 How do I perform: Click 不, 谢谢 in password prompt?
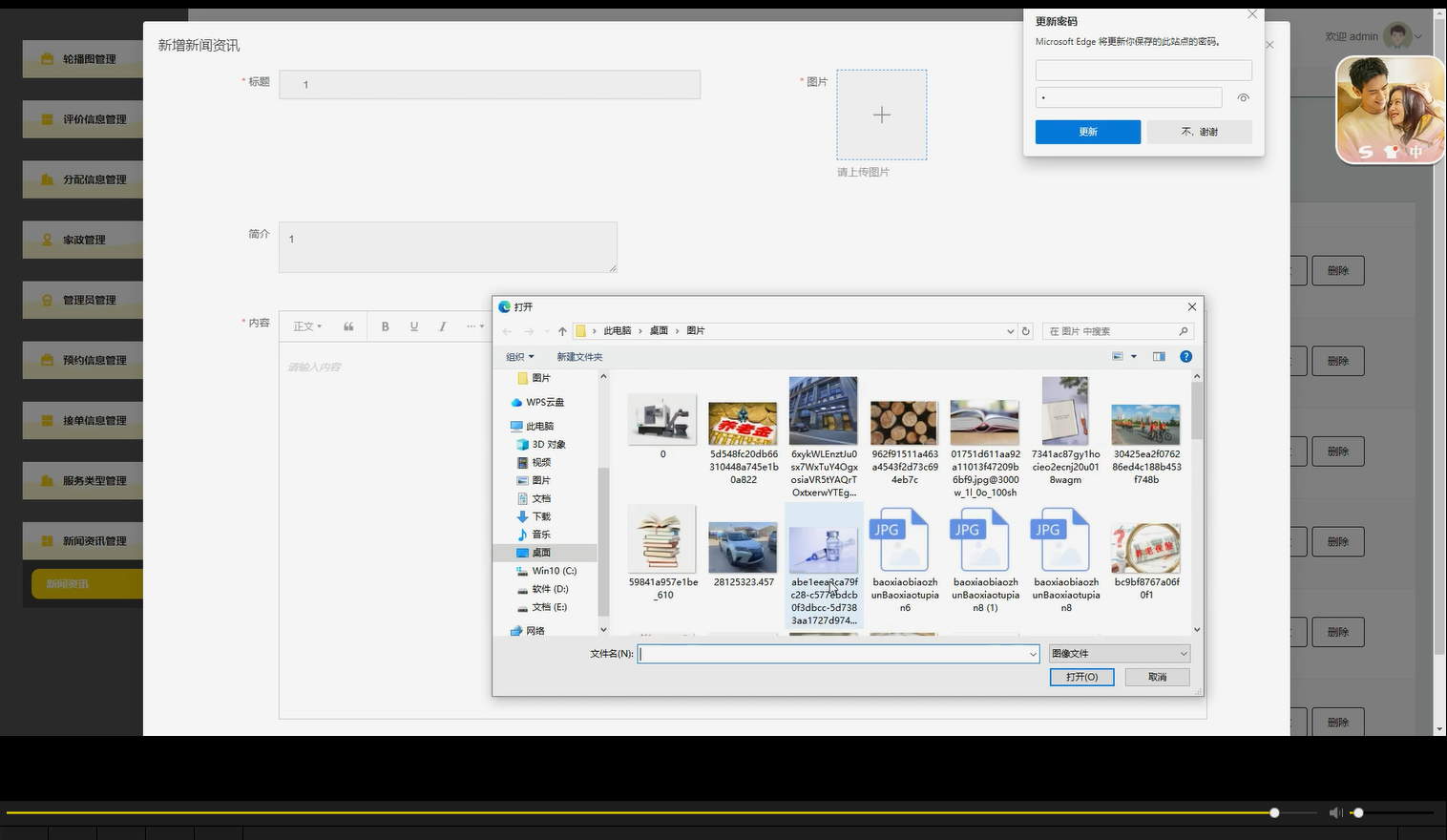pyautogui.click(x=1199, y=132)
